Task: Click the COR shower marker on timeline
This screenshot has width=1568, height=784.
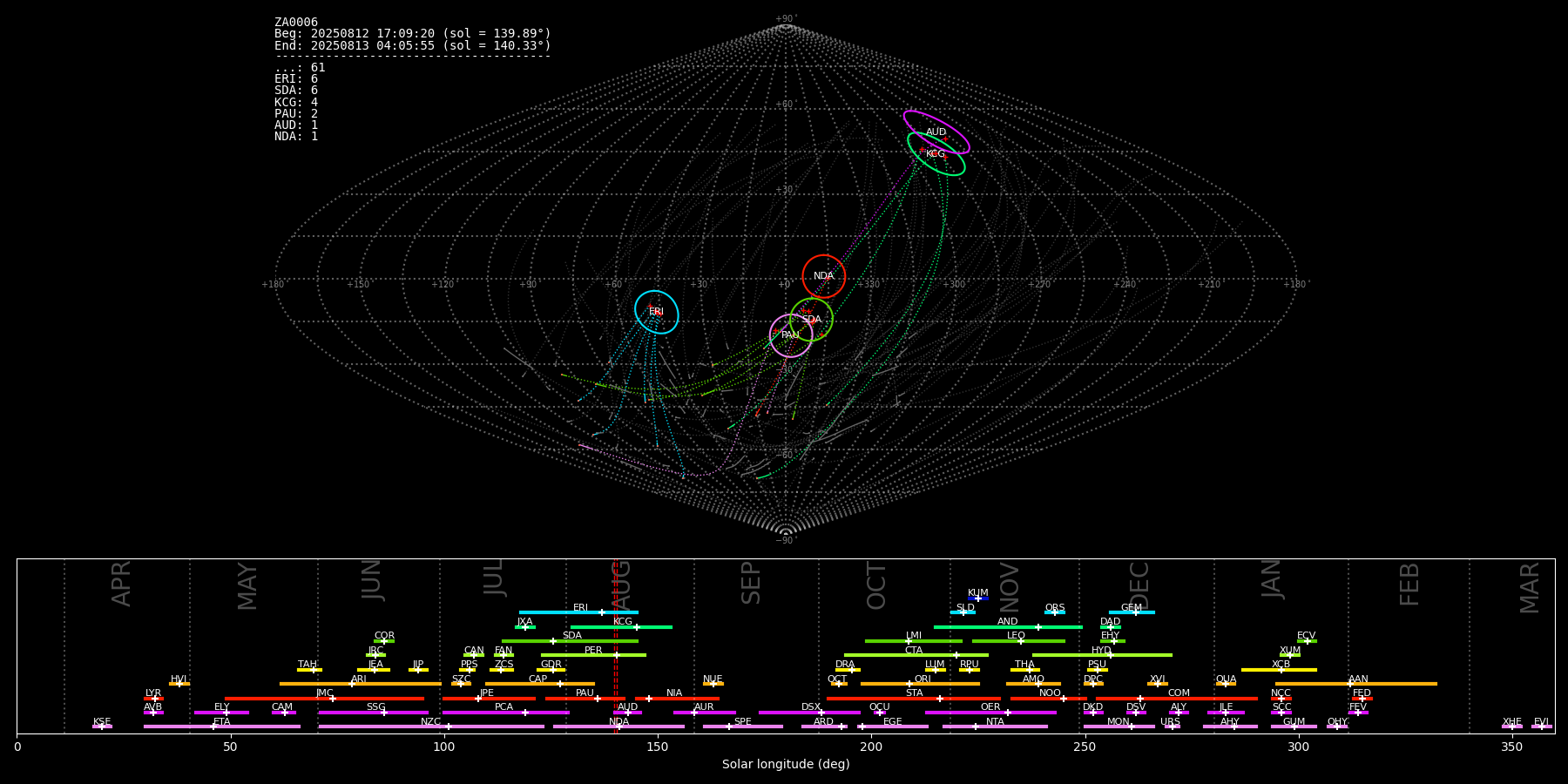Action: point(384,641)
